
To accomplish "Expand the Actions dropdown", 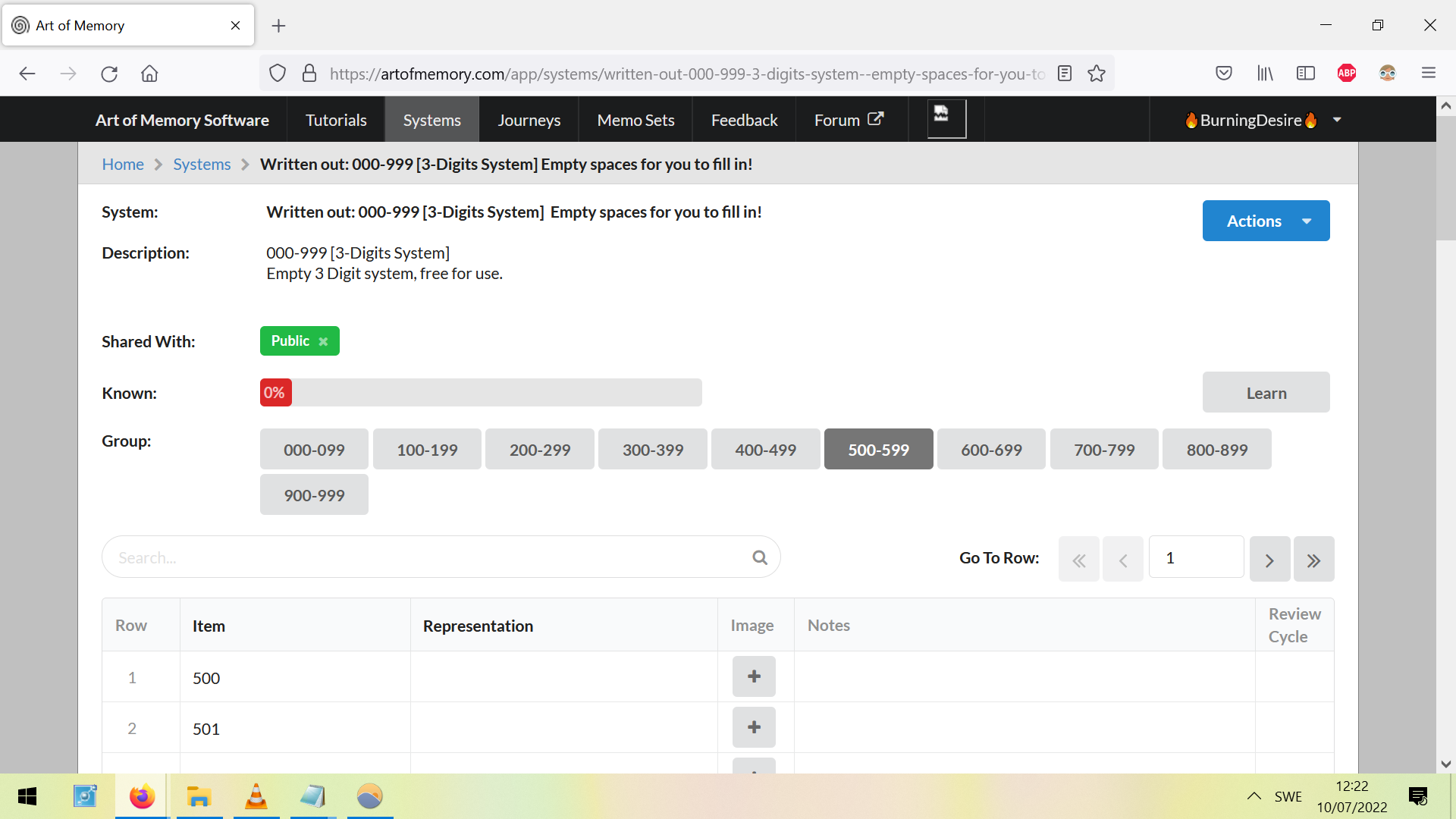I will pyautogui.click(x=1266, y=221).
